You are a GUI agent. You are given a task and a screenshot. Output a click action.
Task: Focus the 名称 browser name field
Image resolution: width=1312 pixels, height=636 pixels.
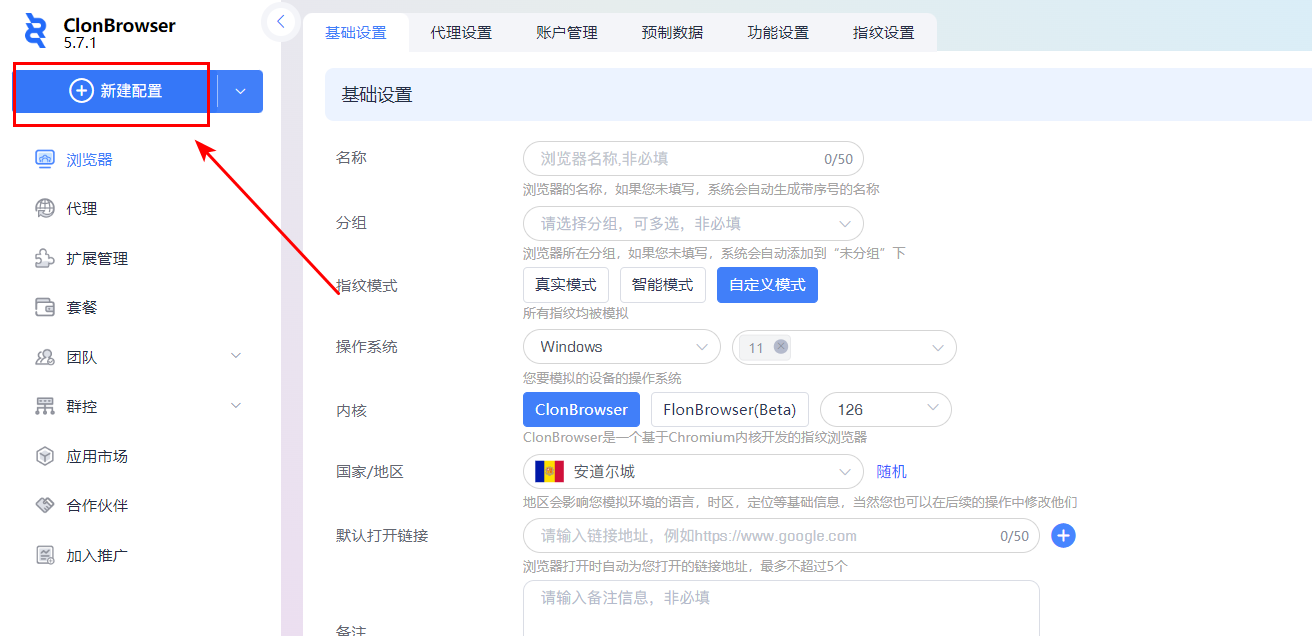(x=693, y=158)
